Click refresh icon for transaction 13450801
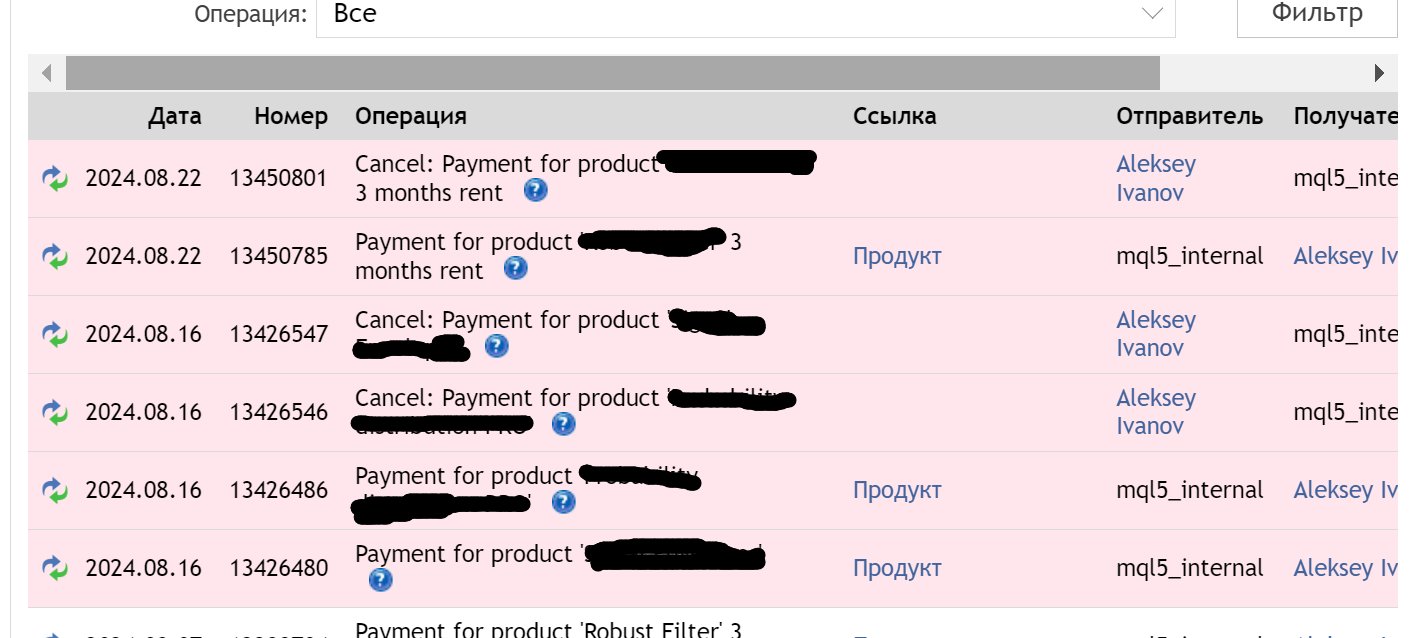 tap(55, 179)
